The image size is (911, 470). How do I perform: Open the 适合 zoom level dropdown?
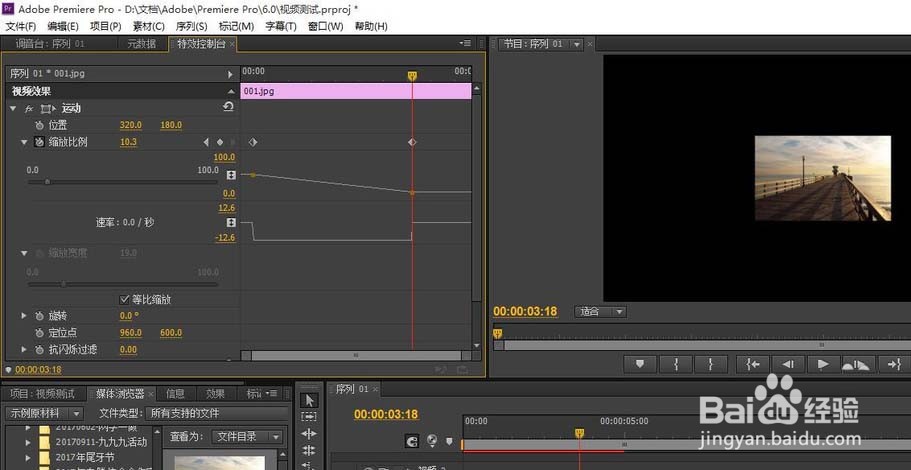coord(600,312)
